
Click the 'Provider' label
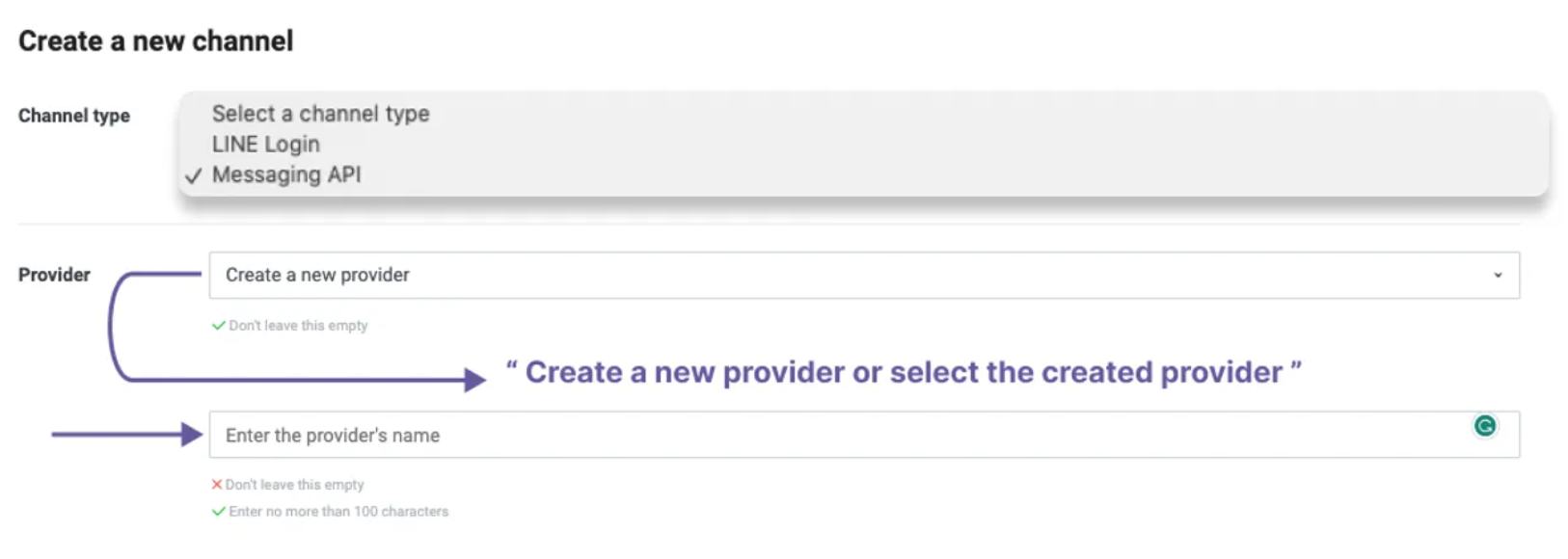coord(54,275)
